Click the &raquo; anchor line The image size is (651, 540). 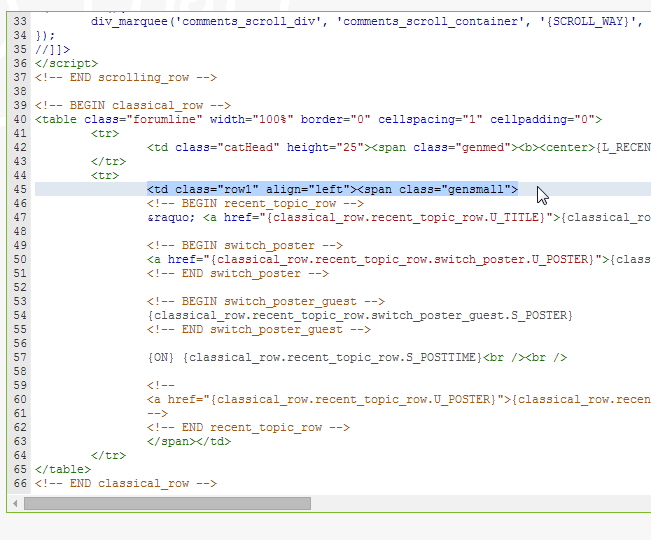coord(399,217)
